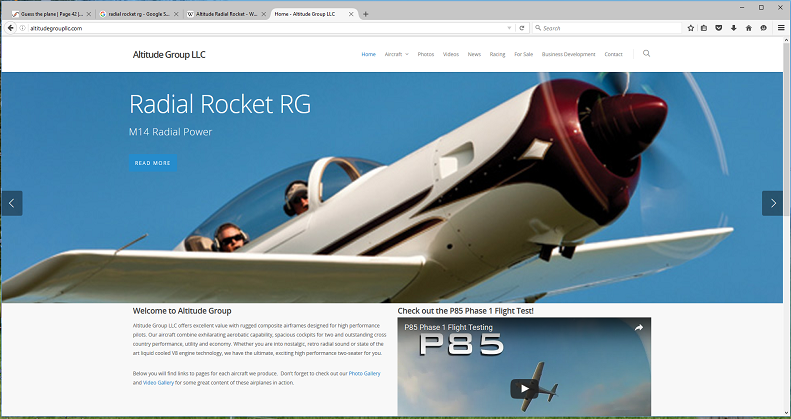This screenshot has width=791, height=419.
Task: Close the Guess the plane tab
Action: click(x=87, y=14)
